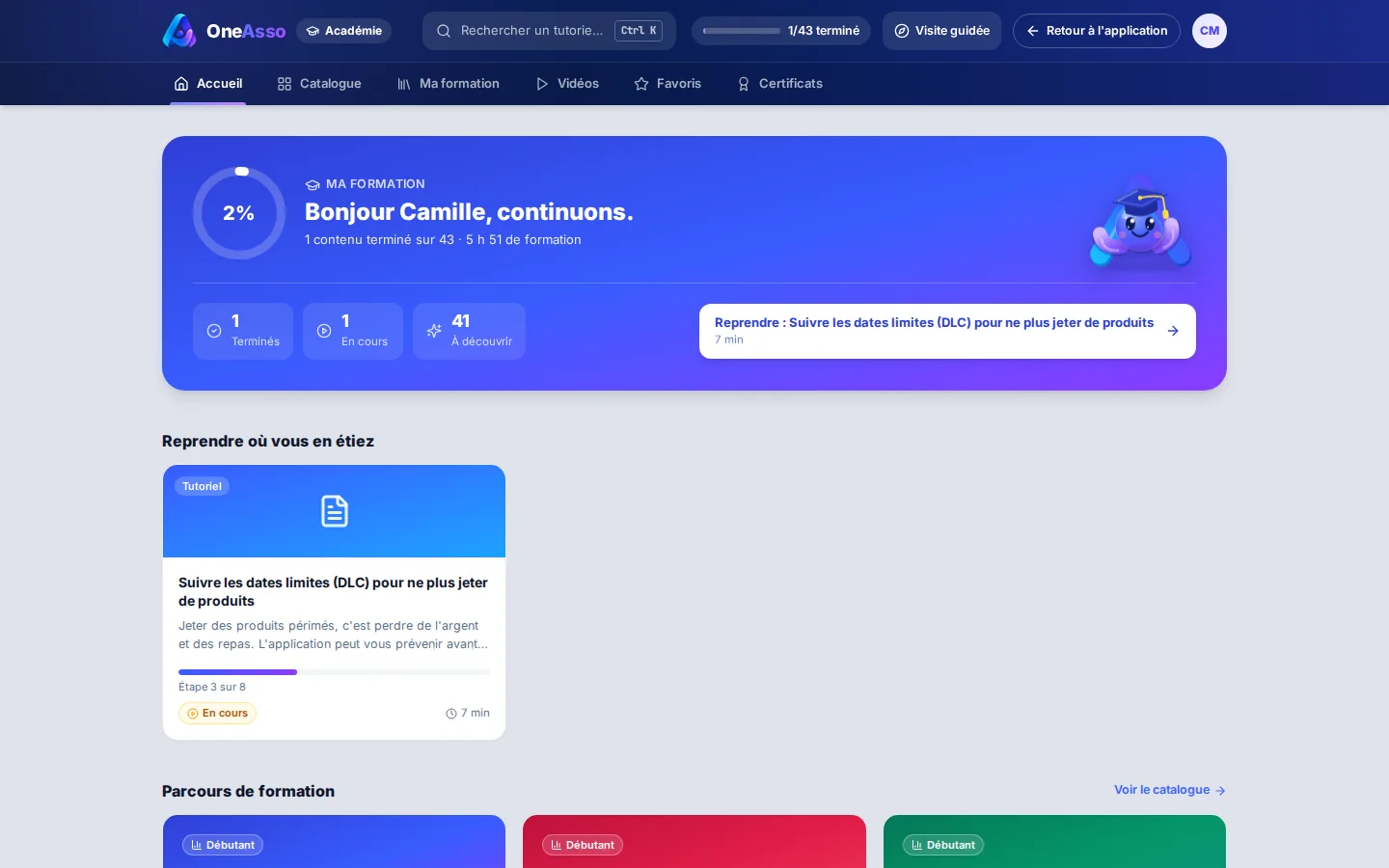Click the Débutant badge on the blue card
1389x868 pixels.
[223, 845]
